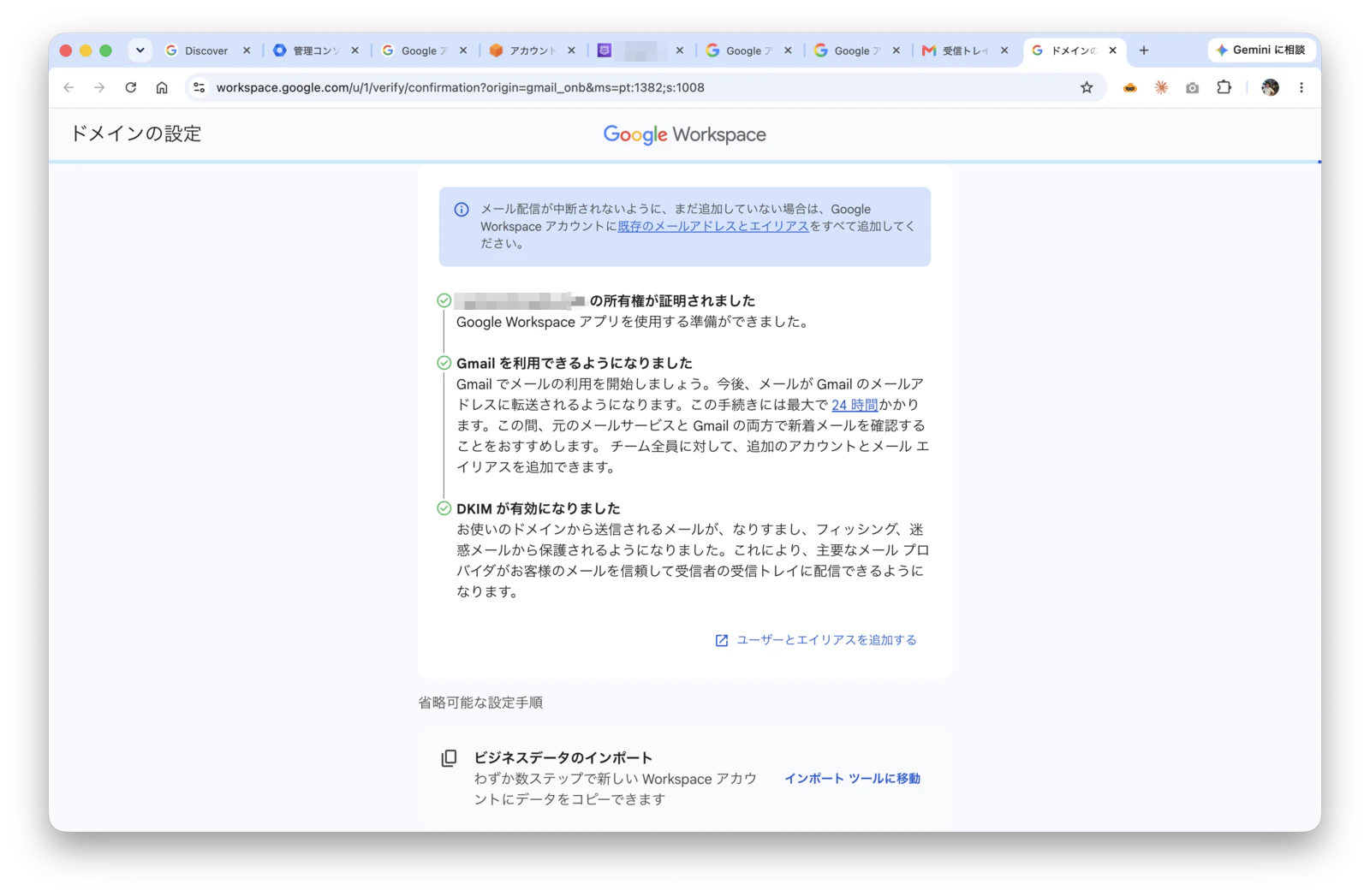Screen dimensions: 1370x896
Task: Click the orange starburst extension icon
Action: 1161,87
